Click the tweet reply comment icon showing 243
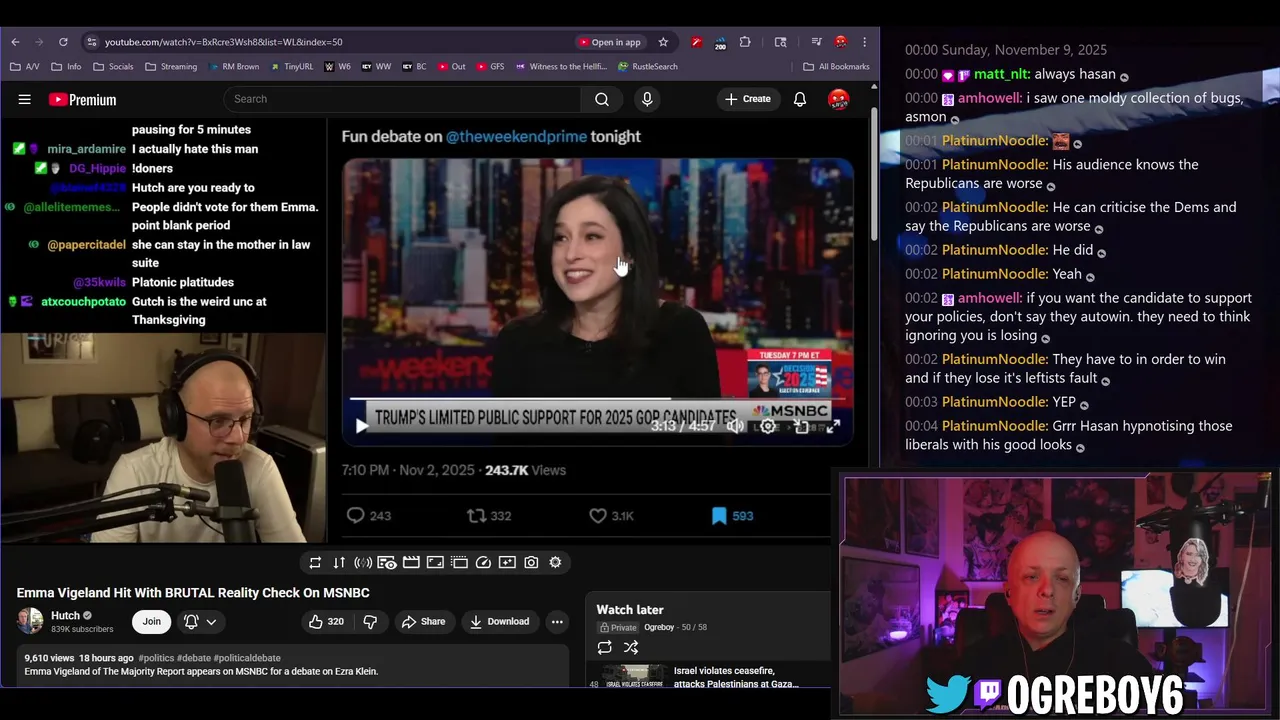Screen dimensions: 1280x720 point(355,516)
